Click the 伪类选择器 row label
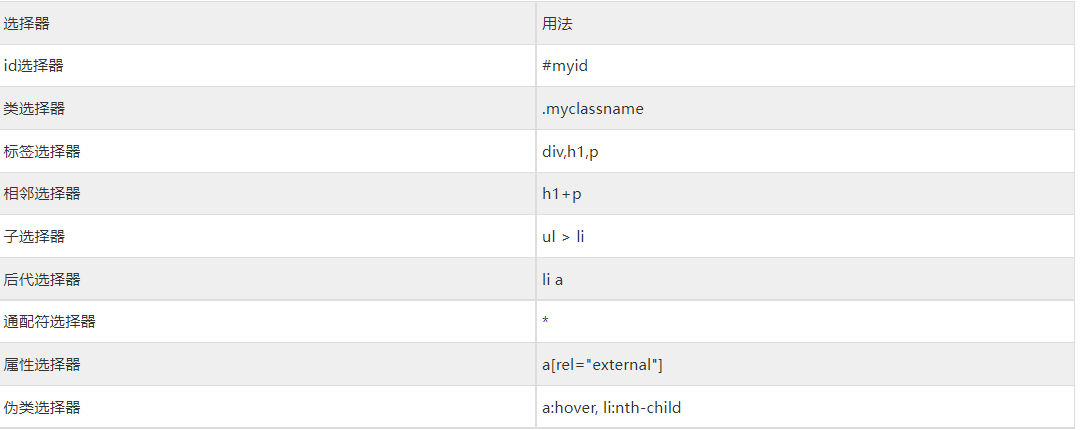Screen dimensions: 1082x430 click(x=42, y=408)
